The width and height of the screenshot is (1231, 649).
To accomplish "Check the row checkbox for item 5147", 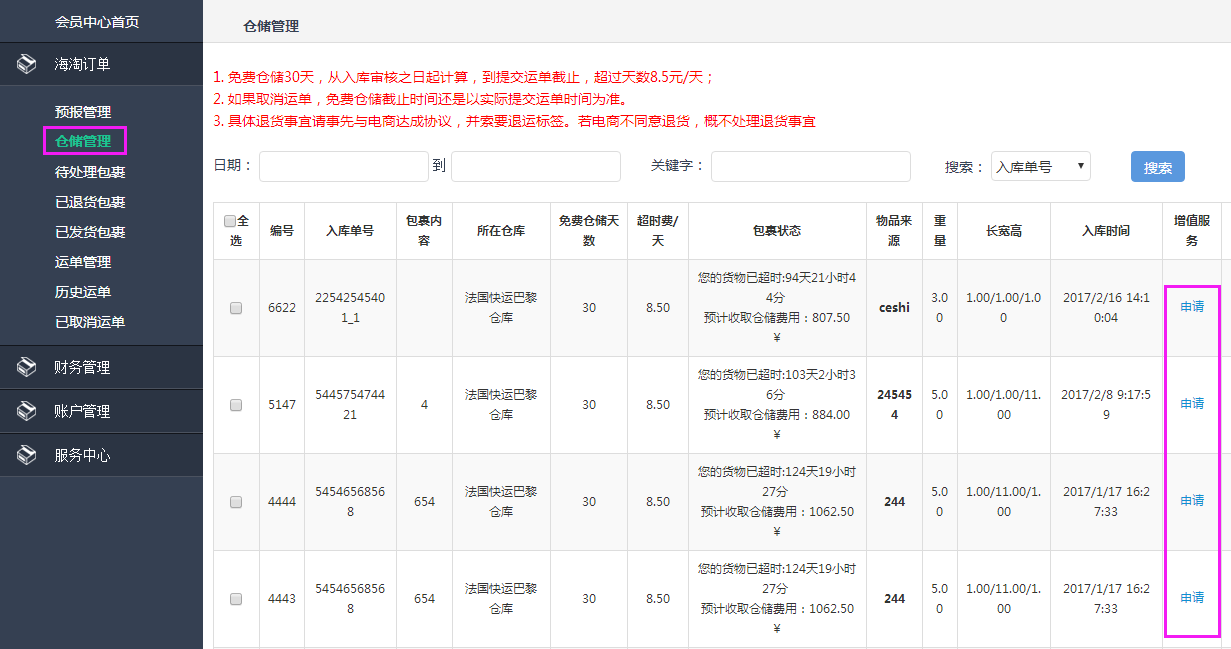I will (x=236, y=405).
